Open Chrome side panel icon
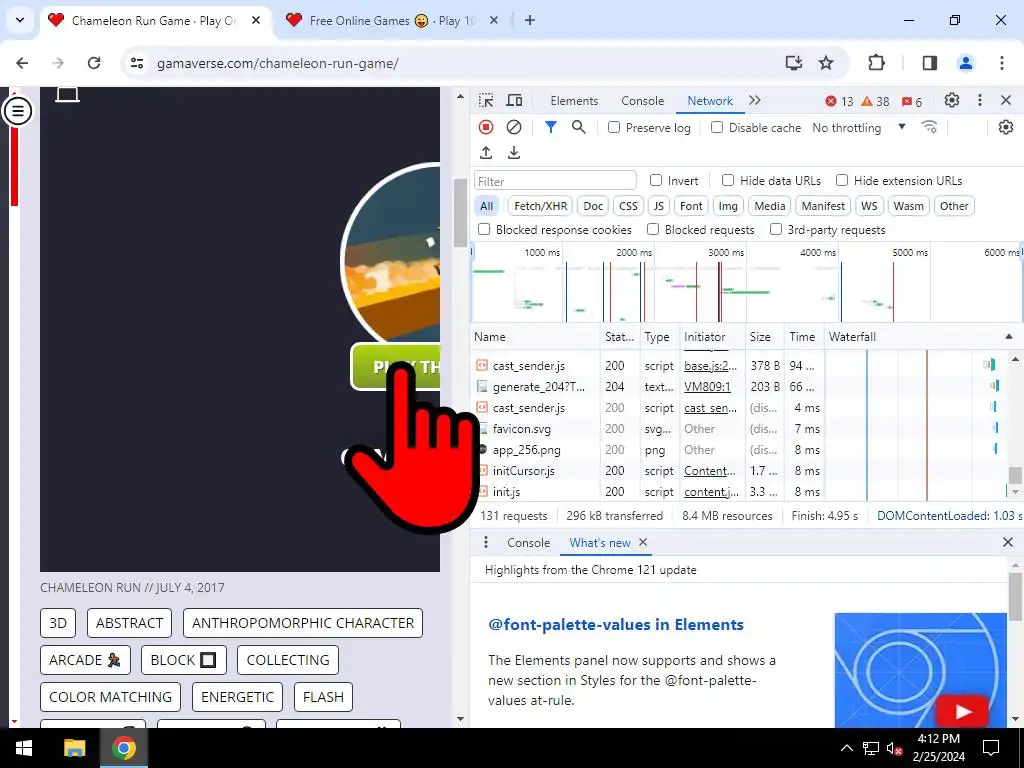This screenshot has height=768, width=1024. (929, 63)
